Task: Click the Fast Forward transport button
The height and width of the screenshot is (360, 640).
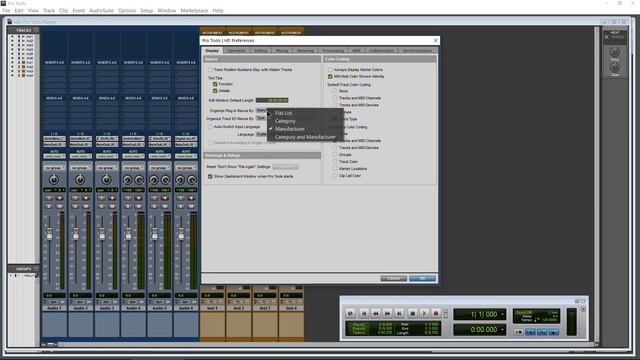Action: (x=387, y=313)
